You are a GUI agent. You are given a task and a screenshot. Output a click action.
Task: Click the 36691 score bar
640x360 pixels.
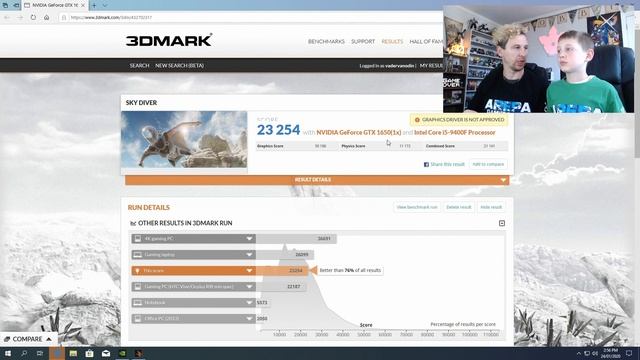(x=296, y=238)
